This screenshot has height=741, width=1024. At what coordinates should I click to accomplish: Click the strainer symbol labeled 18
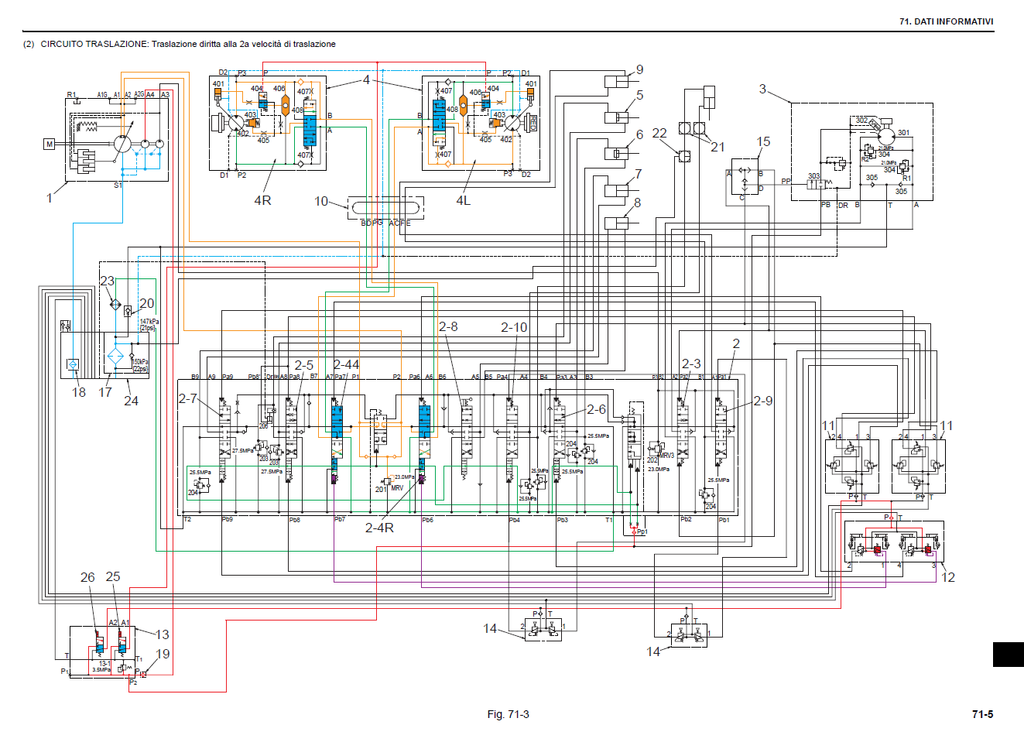[73, 364]
